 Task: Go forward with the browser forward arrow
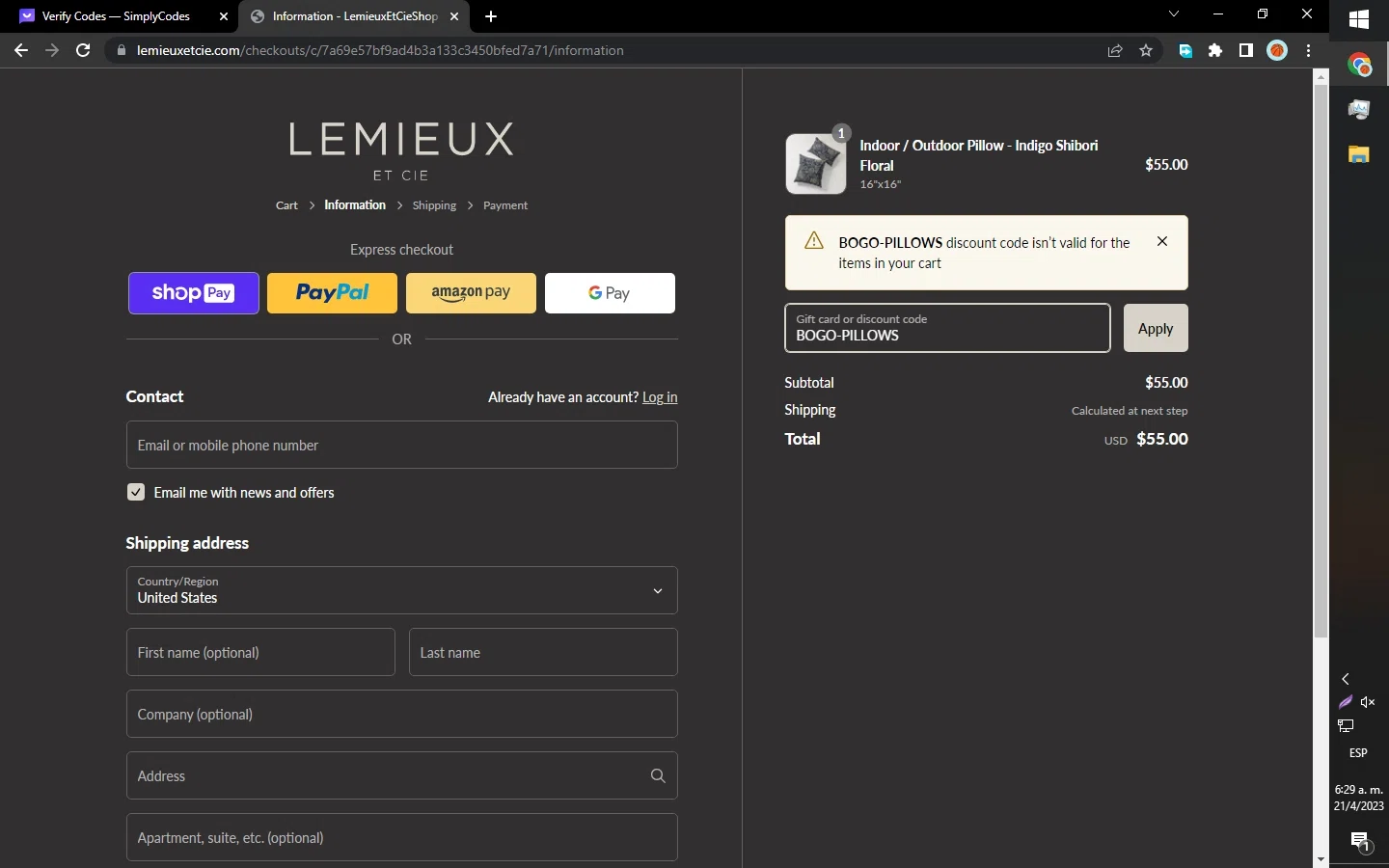(x=52, y=50)
